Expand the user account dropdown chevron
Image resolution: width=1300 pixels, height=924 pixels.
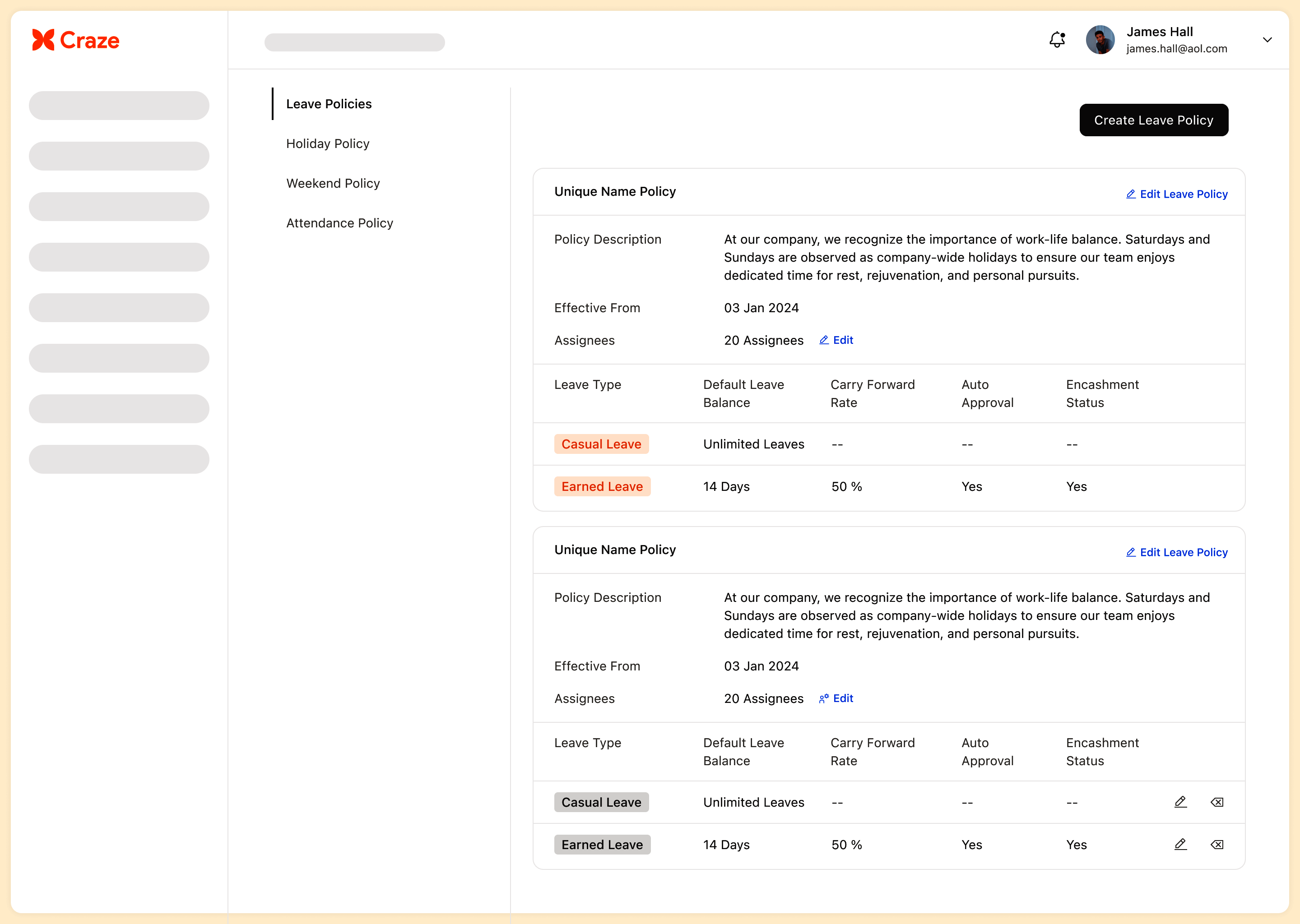(x=1267, y=40)
